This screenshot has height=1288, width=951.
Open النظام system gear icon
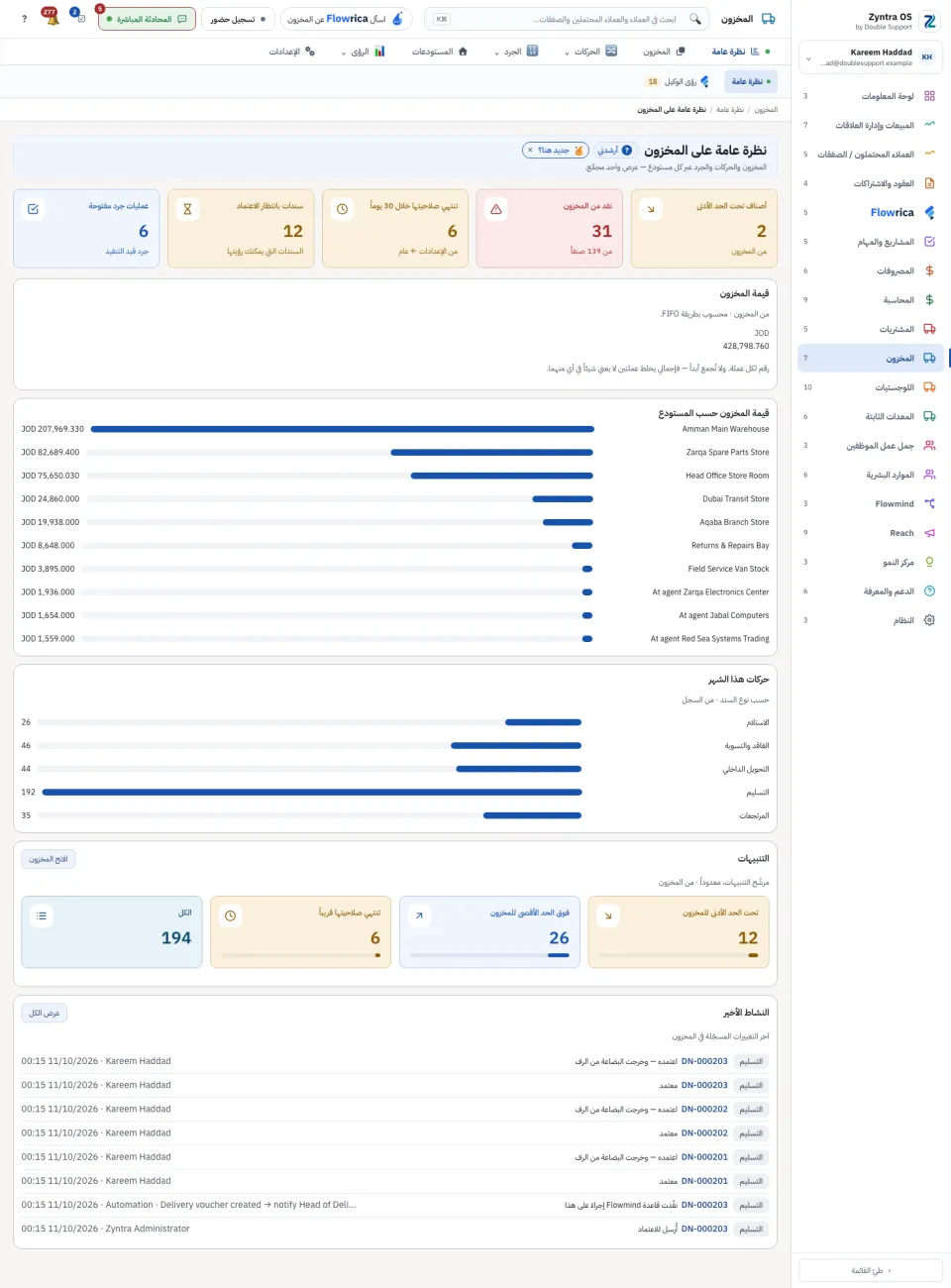click(x=929, y=620)
